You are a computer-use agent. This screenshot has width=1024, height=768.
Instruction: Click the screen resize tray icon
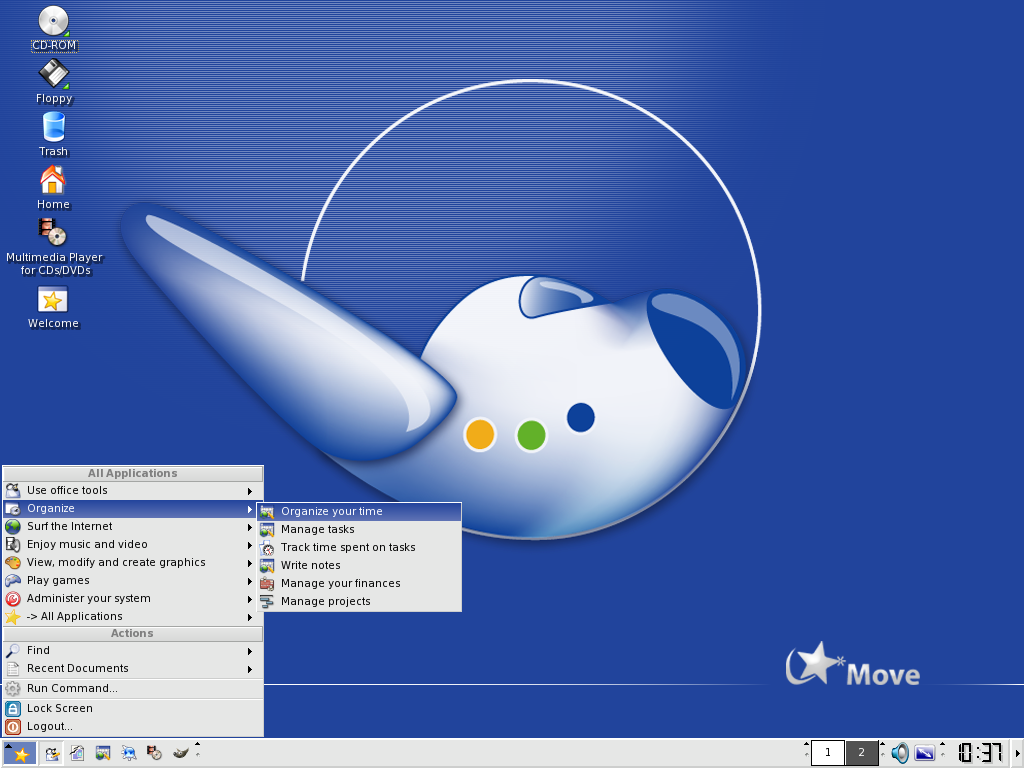925,754
